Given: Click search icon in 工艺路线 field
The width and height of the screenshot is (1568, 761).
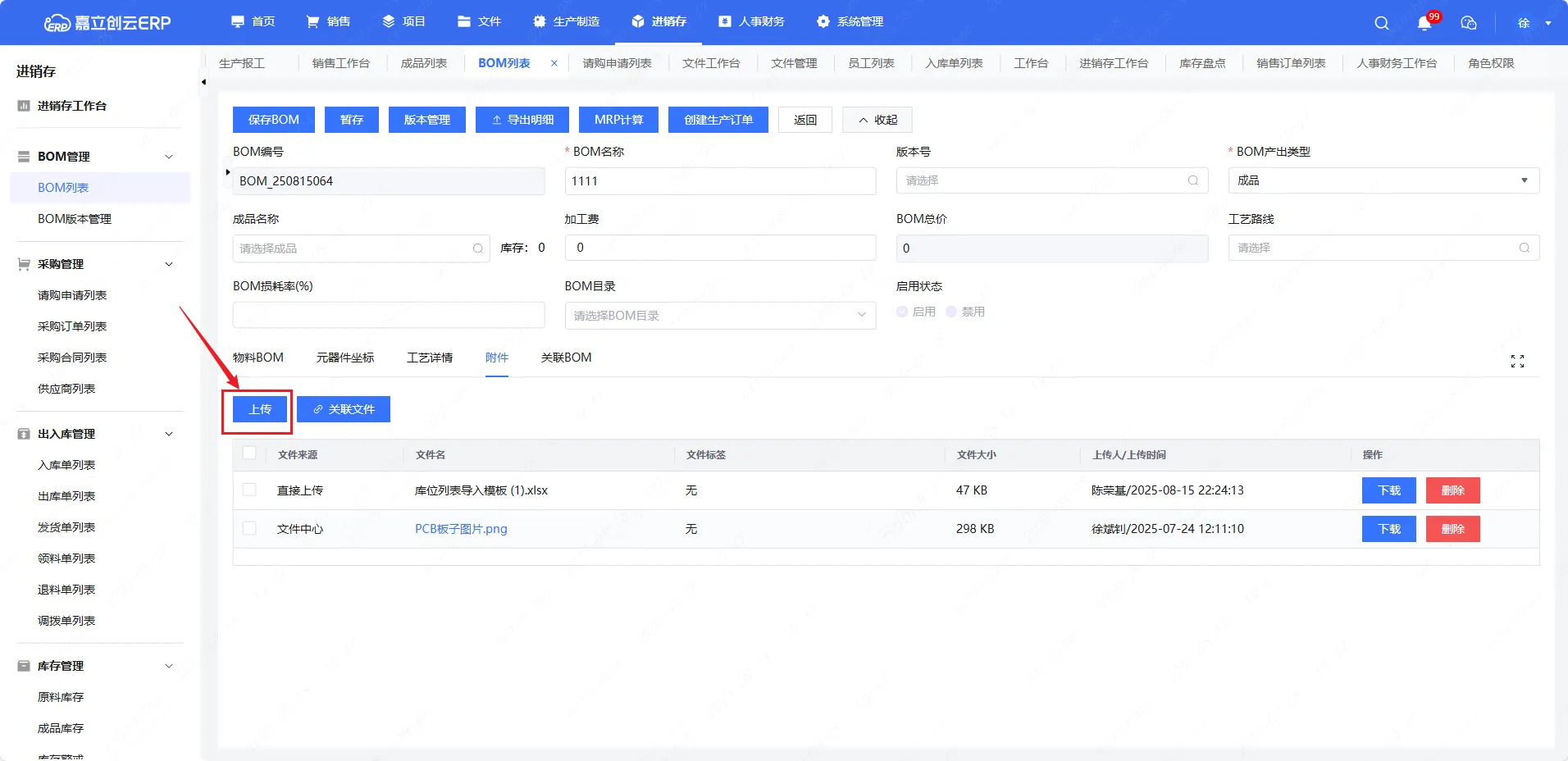Looking at the screenshot, I should pyautogui.click(x=1525, y=248).
